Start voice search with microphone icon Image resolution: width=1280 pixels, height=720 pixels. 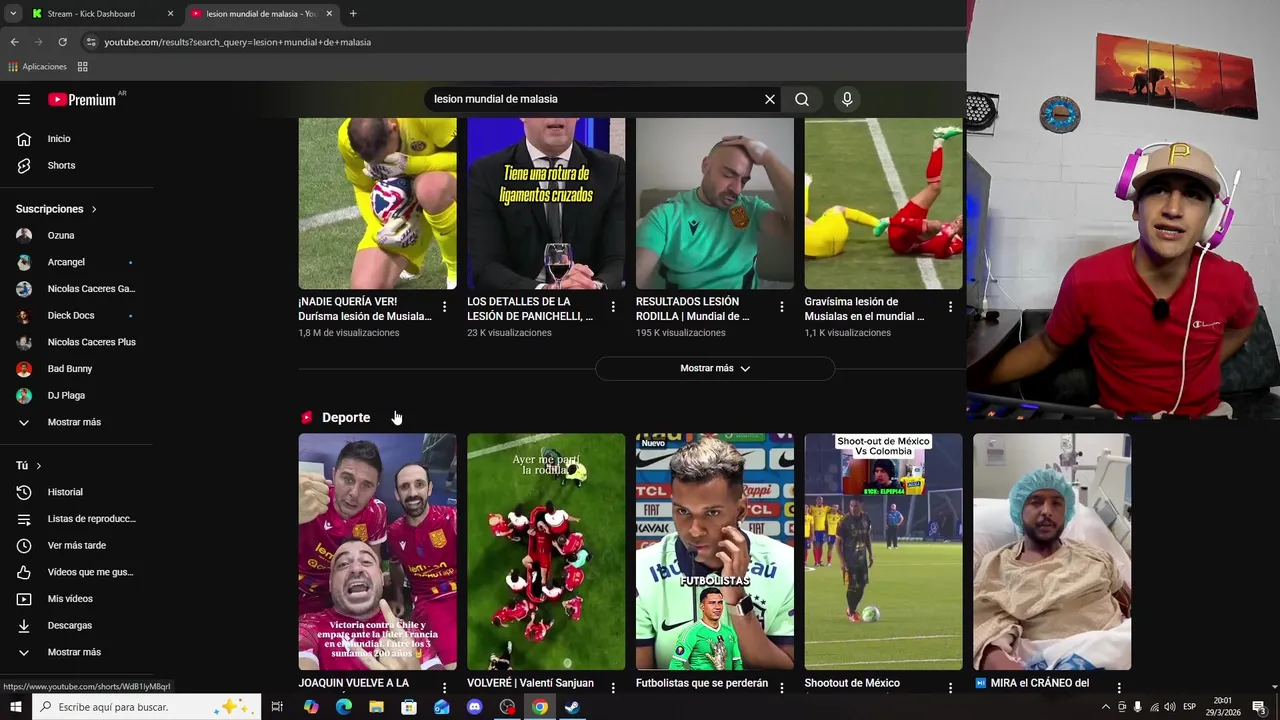pyautogui.click(x=847, y=99)
